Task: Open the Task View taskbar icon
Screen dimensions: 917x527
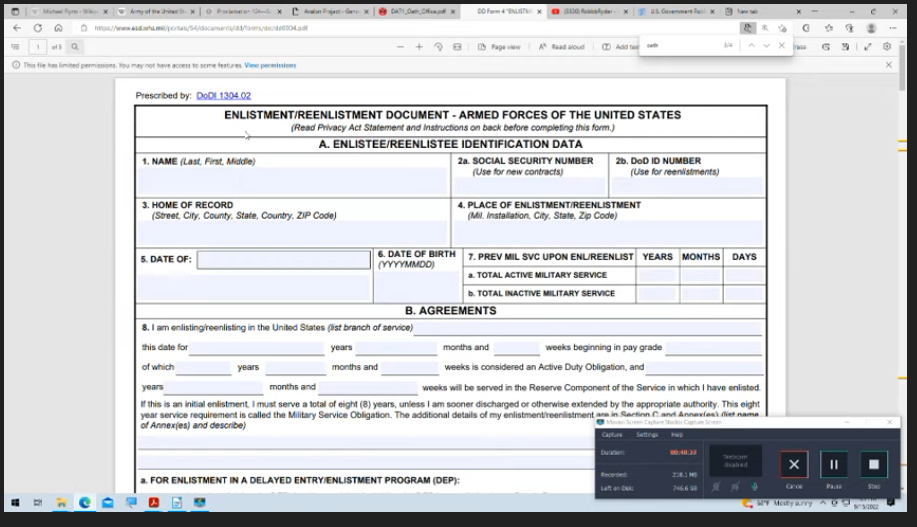Action: (38, 502)
